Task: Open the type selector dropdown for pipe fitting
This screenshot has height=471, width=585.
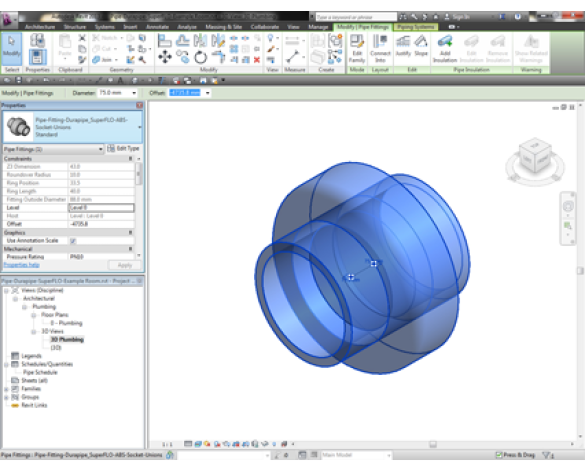Action: coord(140,127)
